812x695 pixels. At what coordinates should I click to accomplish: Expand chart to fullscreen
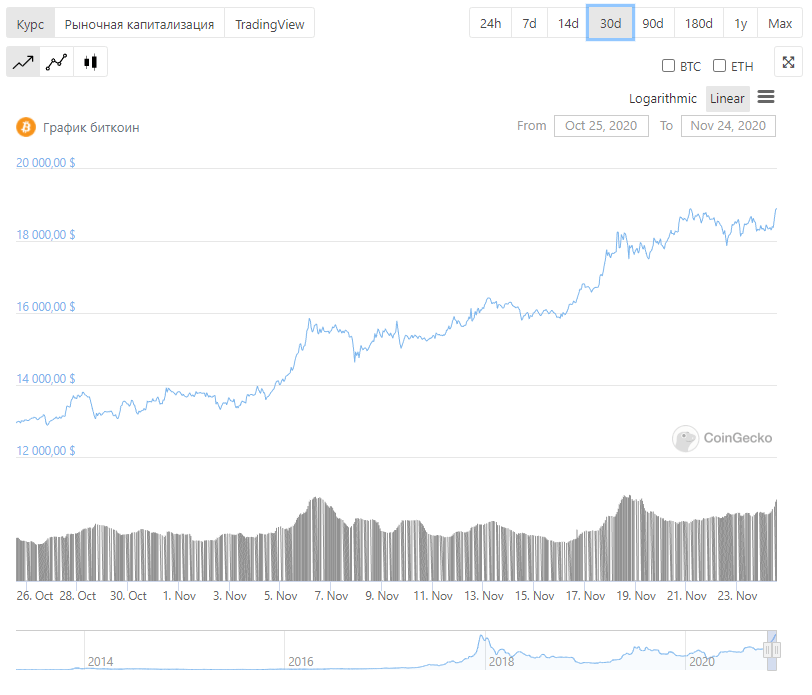pyautogui.click(x=788, y=62)
